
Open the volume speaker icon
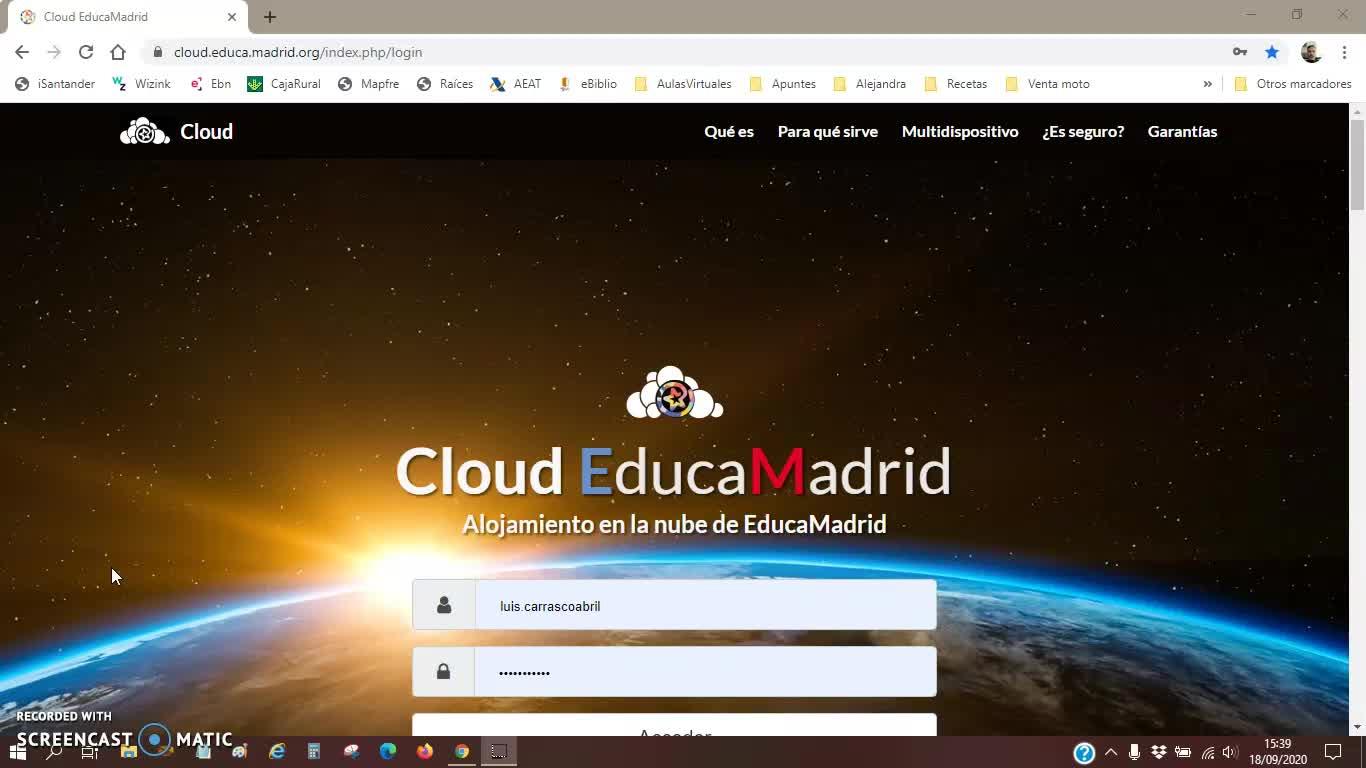pos(1231,752)
